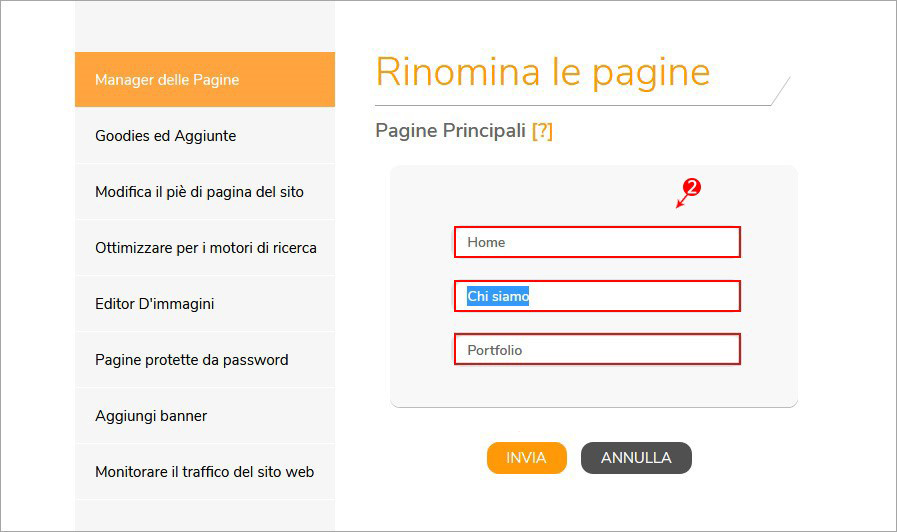Go to Goodies ed Aggiunte
This screenshot has width=897, height=532.
[x=205, y=136]
